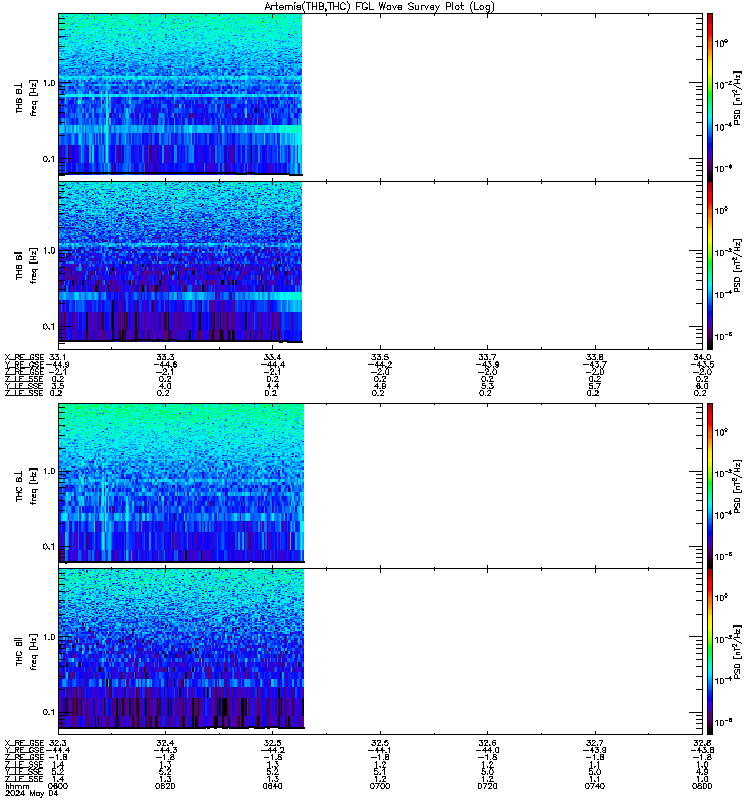Click the THB B-perpendicular freq [Hz] axis label
Image resolution: width=750 pixels, height=800 pixels.
[x=33, y=97]
